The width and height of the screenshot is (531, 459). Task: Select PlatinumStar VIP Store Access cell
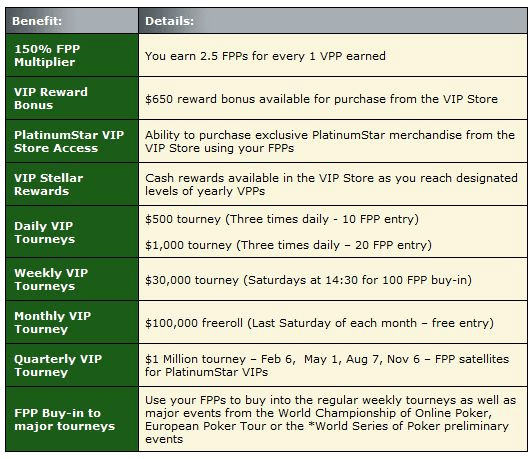(72, 141)
